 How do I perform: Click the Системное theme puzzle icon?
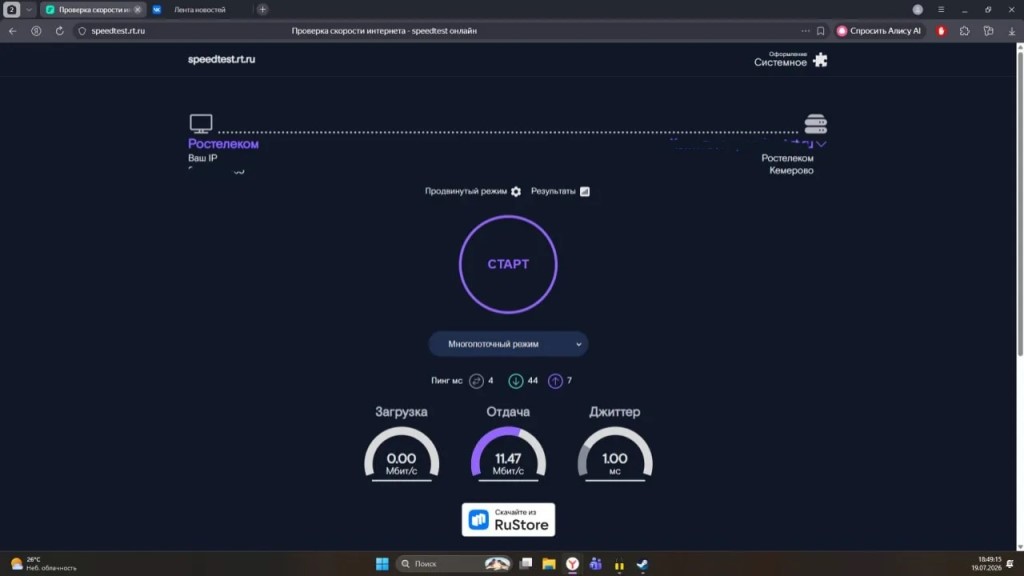coord(820,60)
